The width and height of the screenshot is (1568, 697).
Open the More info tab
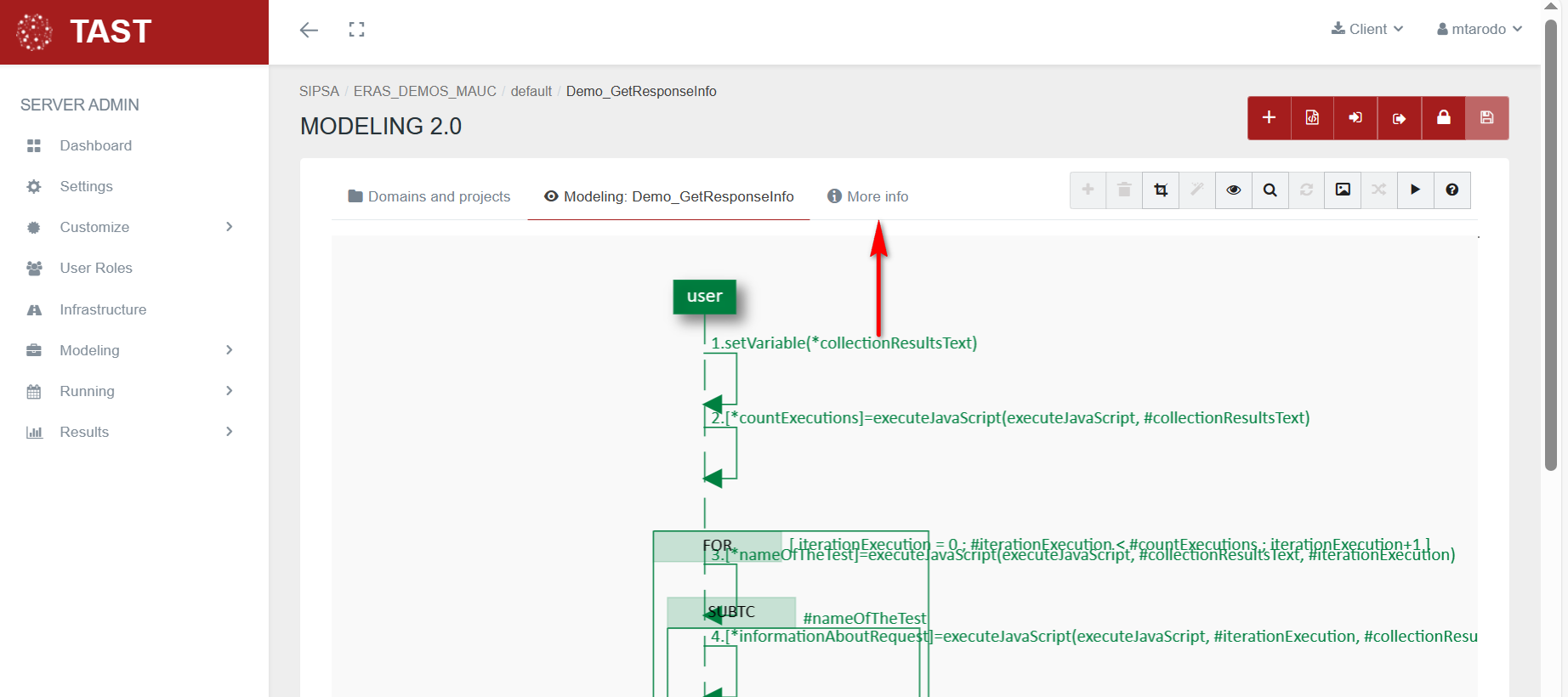pyautogui.click(x=868, y=196)
